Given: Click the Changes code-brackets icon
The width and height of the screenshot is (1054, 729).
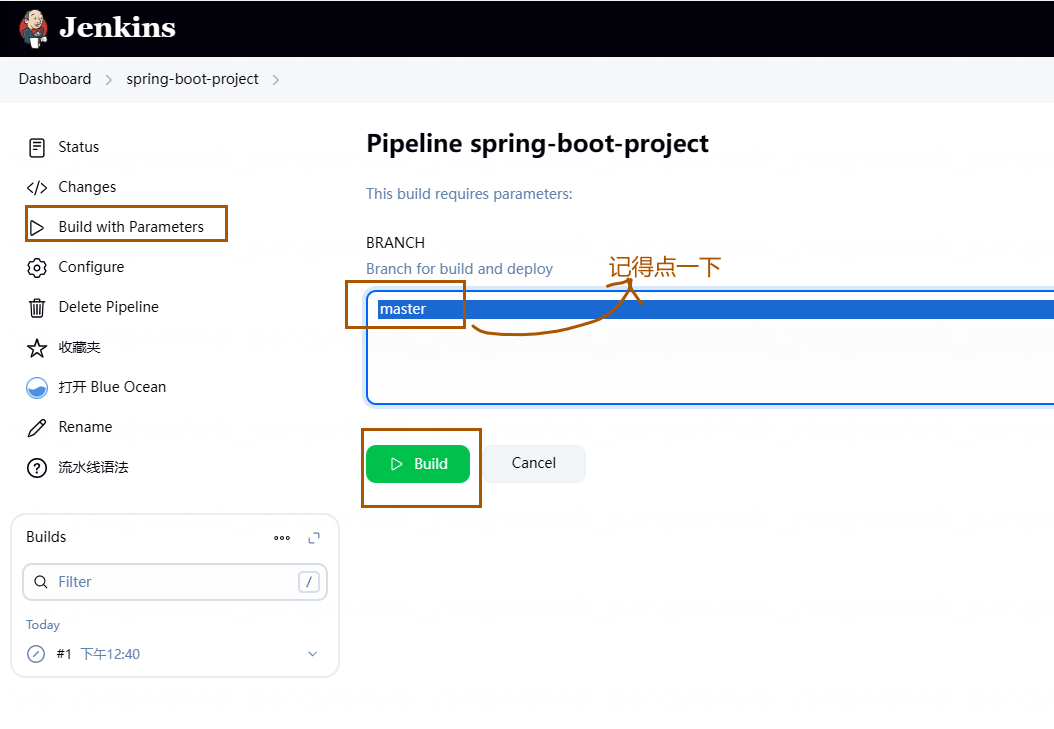Looking at the screenshot, I should tap(37, 187).
